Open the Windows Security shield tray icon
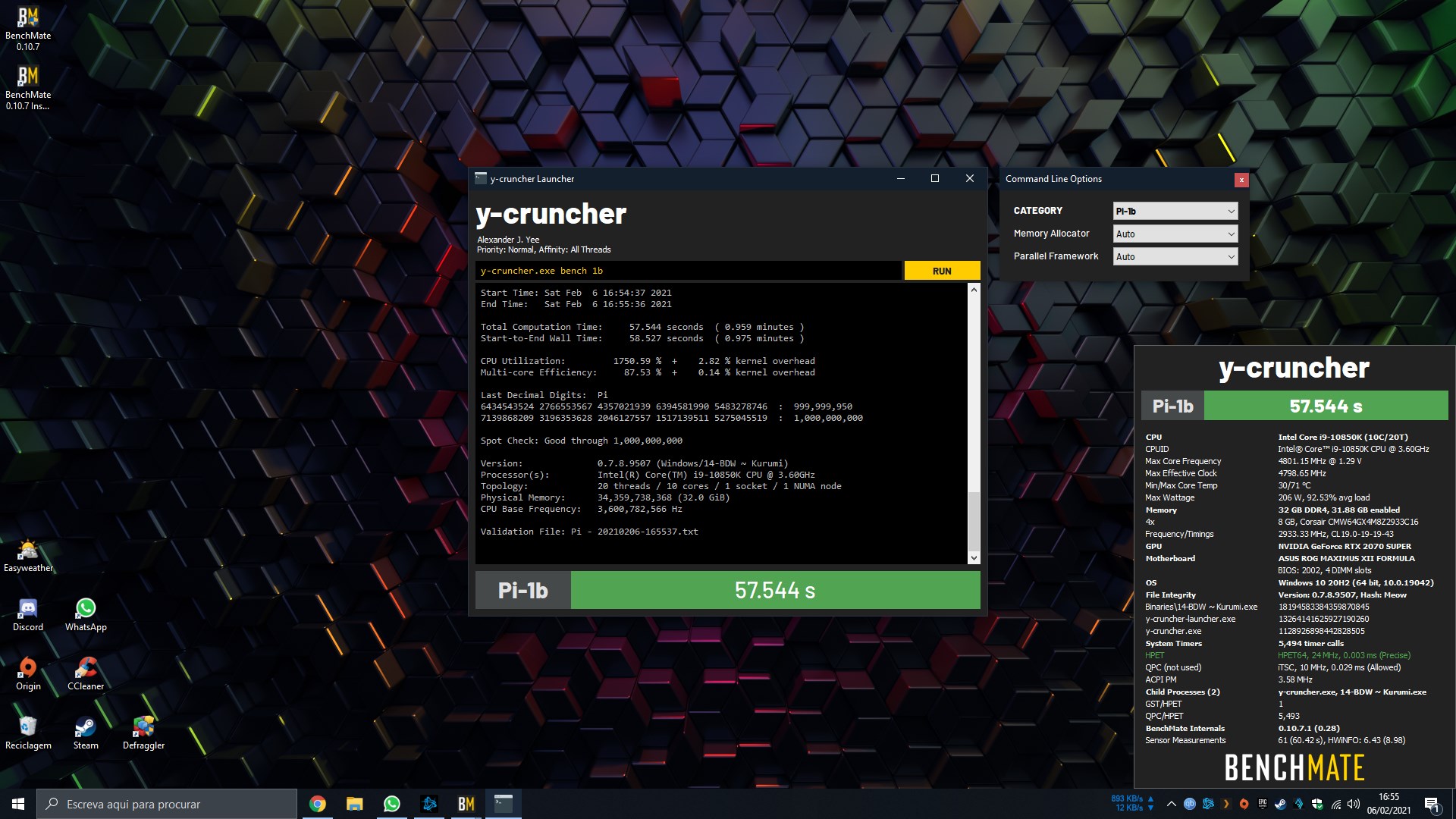 [x=1317, y=804]
